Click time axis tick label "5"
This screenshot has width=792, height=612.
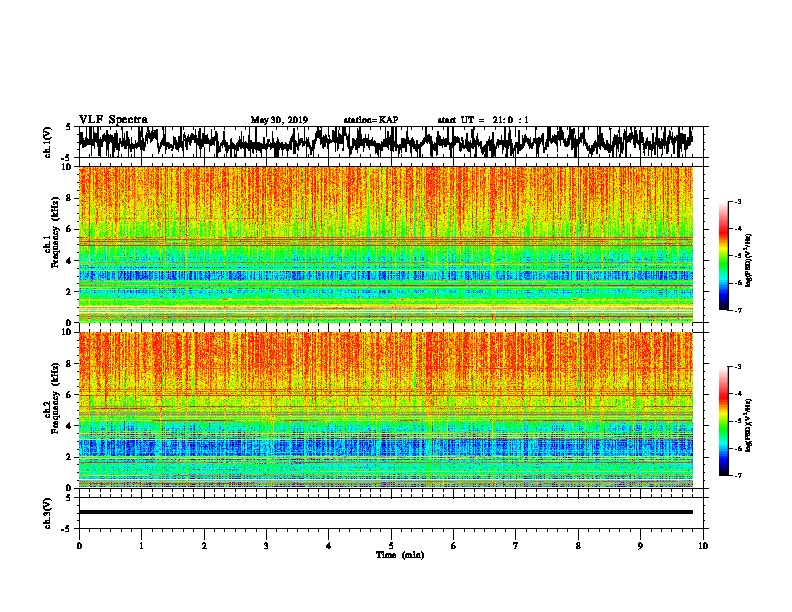tap(391, 546)
